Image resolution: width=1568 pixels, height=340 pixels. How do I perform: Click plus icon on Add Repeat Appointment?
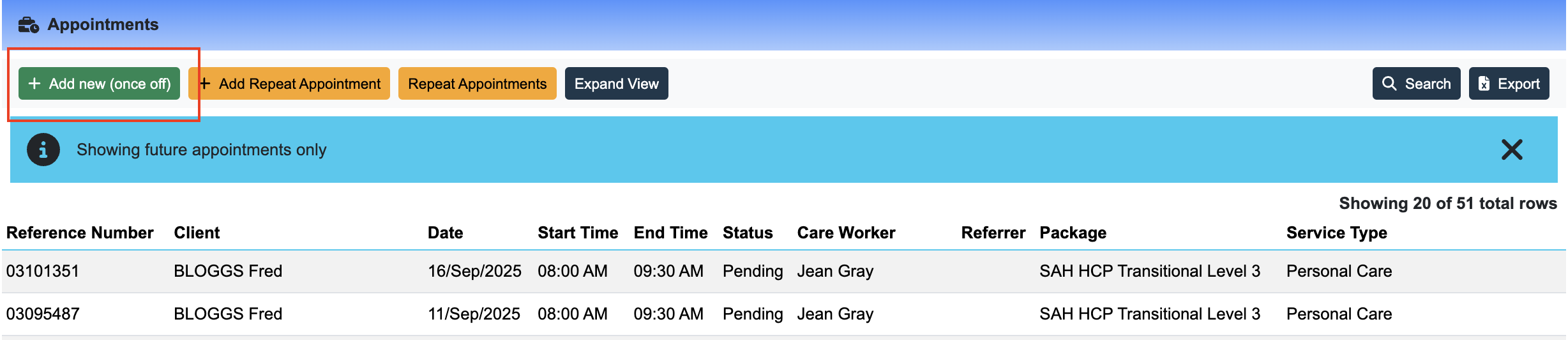coord(205,84)
